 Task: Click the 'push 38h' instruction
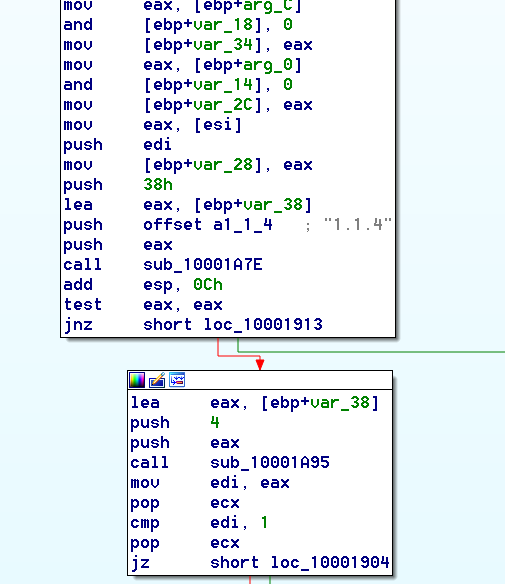coord(118,185)
